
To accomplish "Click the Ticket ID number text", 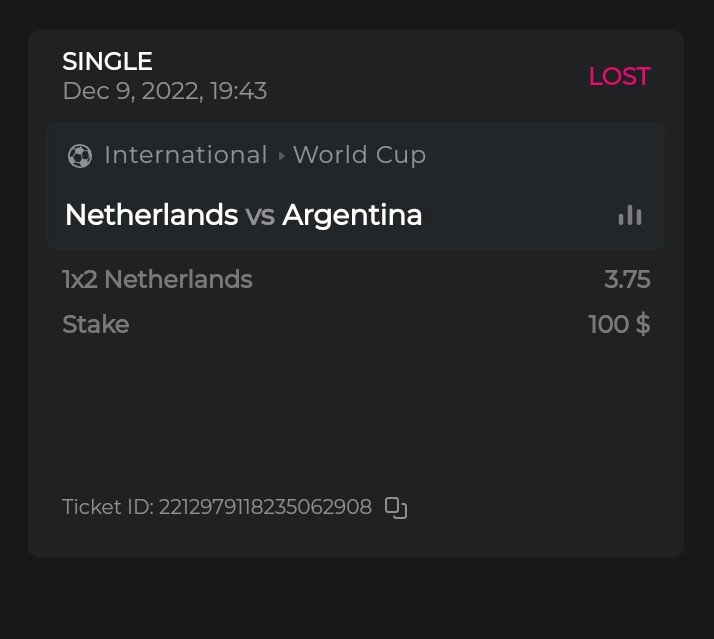I will pyautogui.click(x=266, y=507).
